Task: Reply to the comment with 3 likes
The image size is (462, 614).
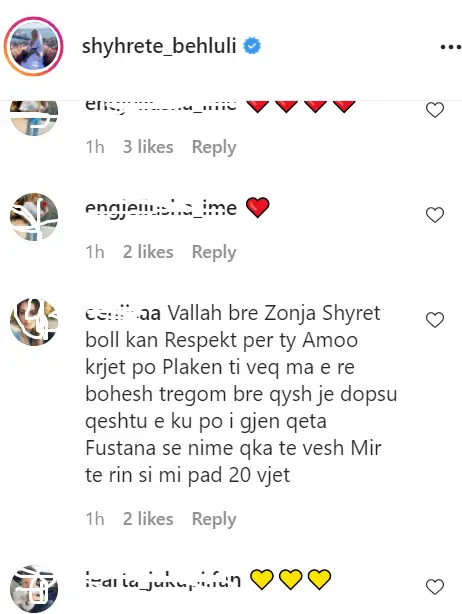Action: click(214, 147)
